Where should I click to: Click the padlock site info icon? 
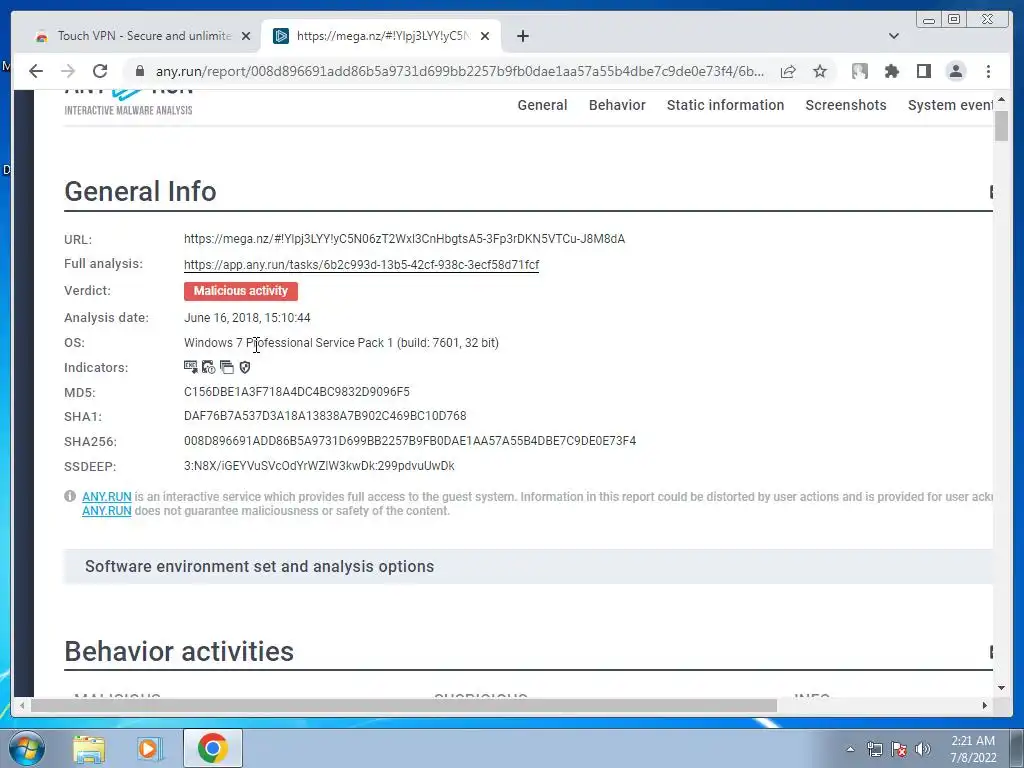pyautogui.click(x=139, y=71)
